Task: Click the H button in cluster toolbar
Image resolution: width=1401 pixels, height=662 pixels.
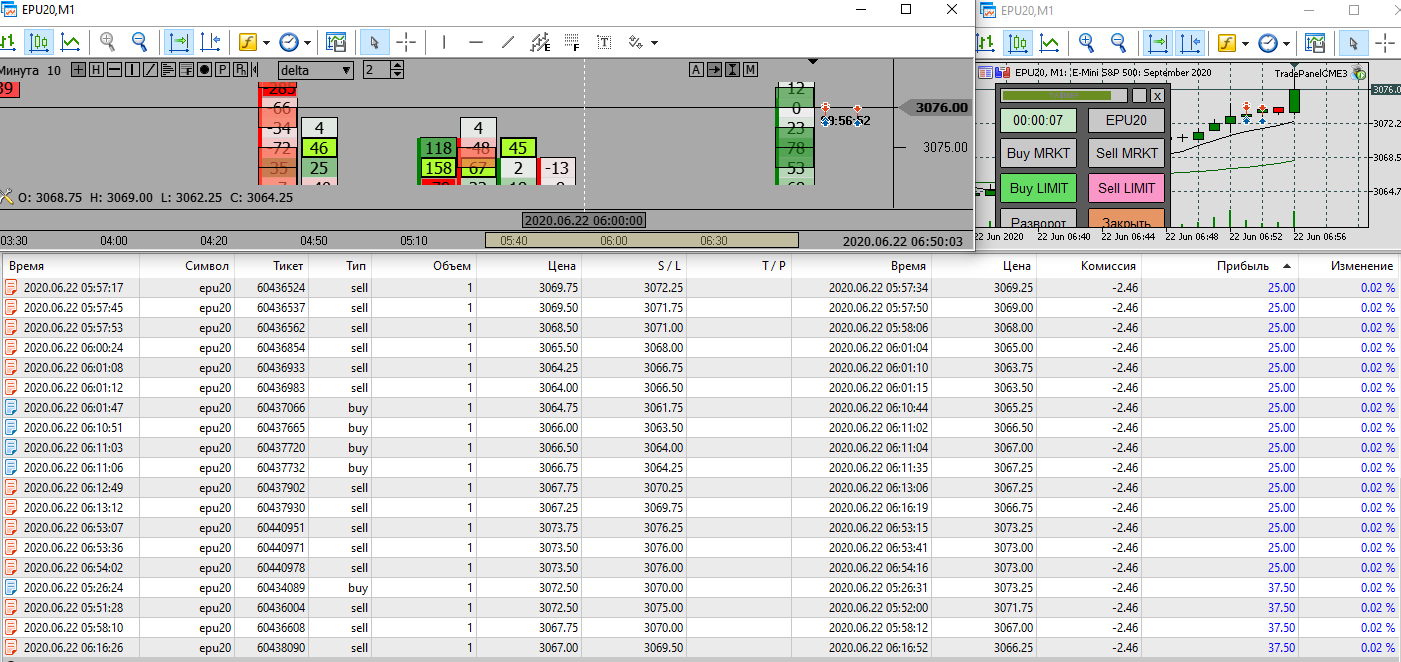Action: [x=96, y=70]
